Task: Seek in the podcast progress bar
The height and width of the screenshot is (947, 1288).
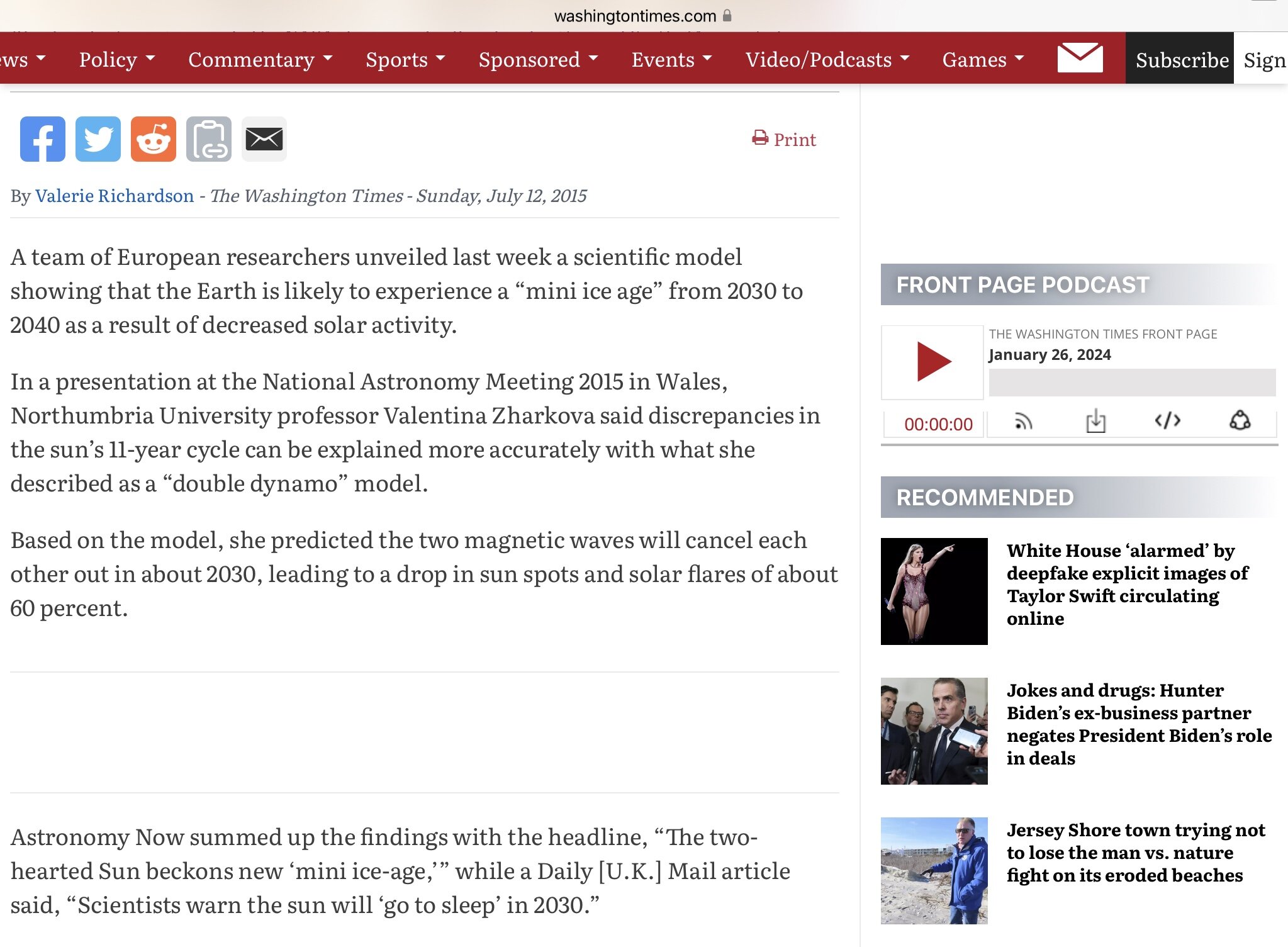Action: point(1132,383)
